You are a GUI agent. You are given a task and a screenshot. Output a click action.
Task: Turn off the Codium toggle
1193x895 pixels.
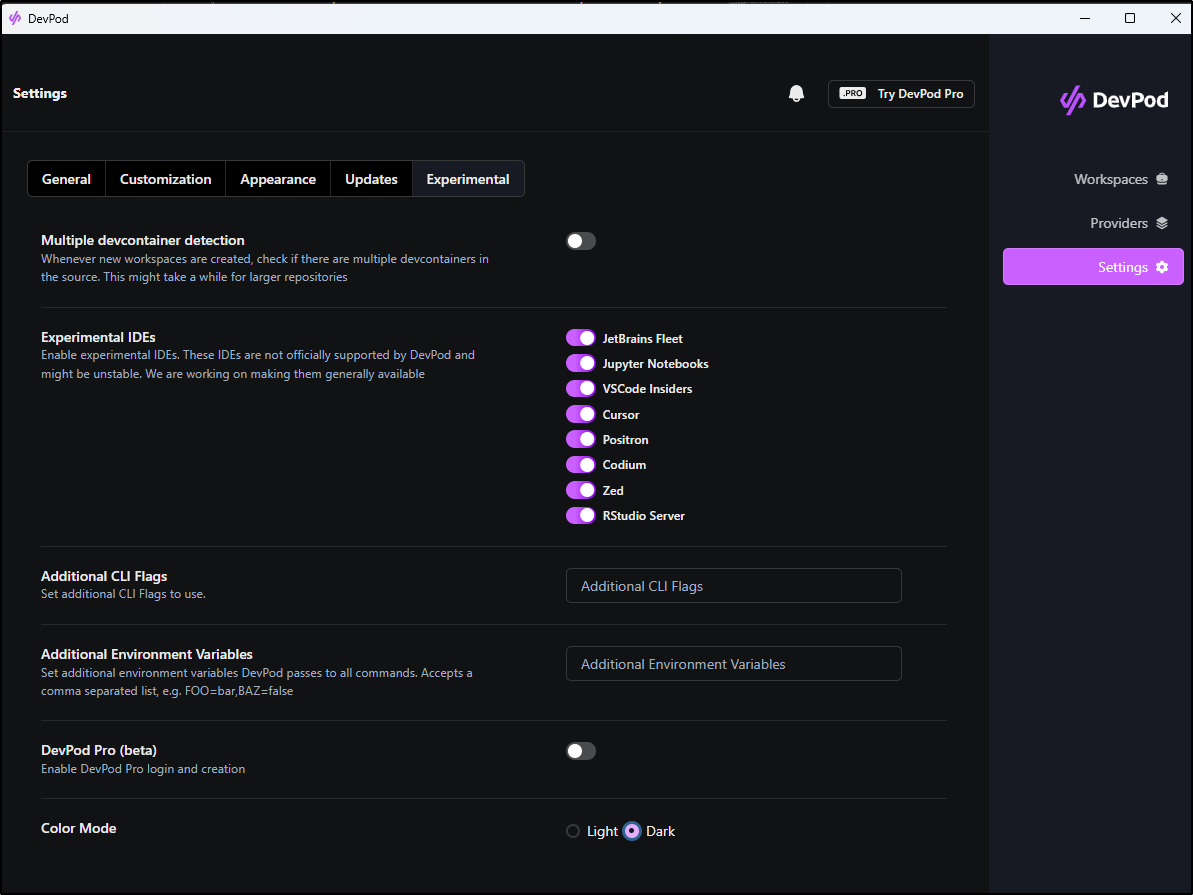581,464
